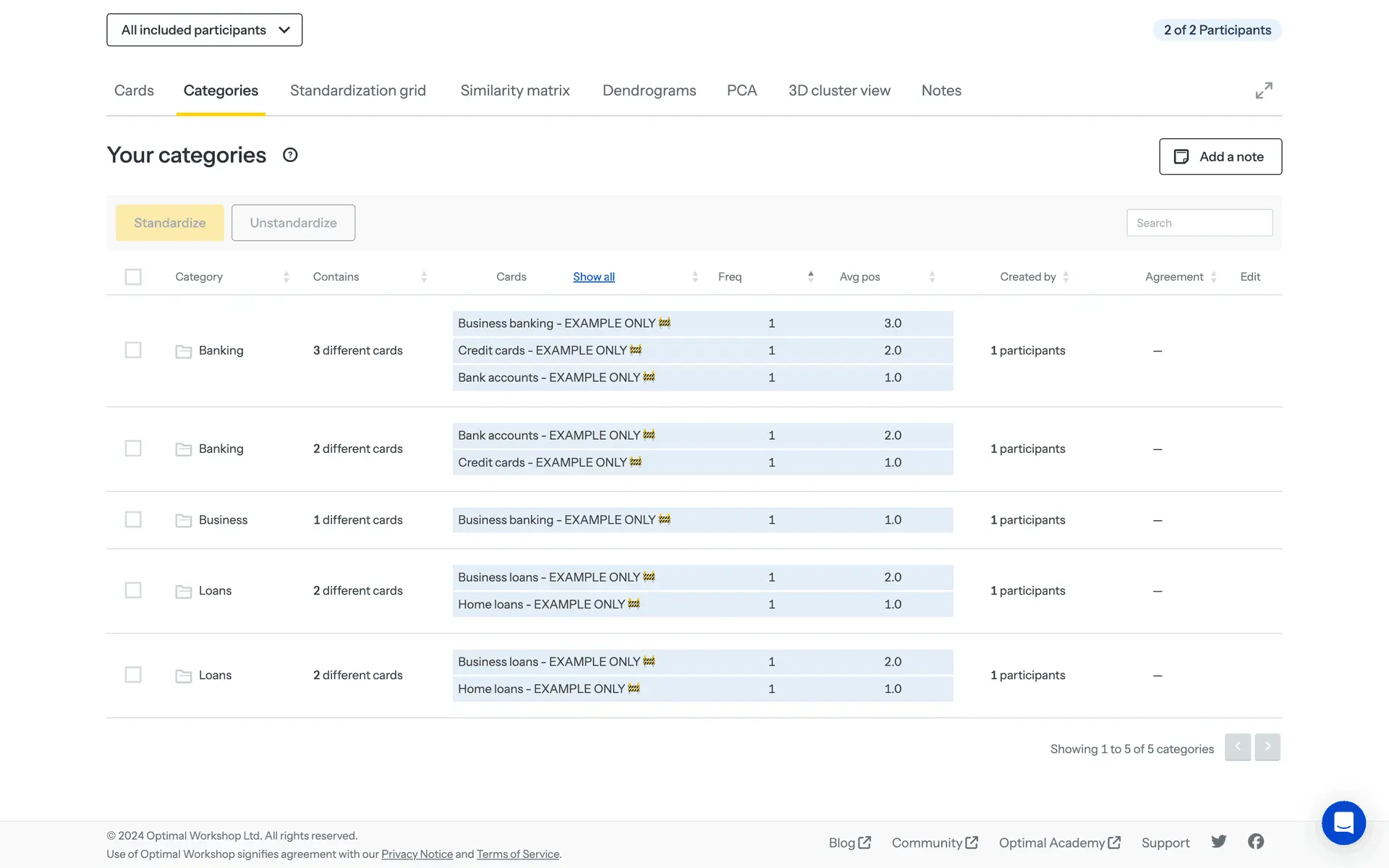Image resolution: width=1389 pixels, height=868 pixels.
Task: Click the Unstandardize button
Action: (x=293, y=223)
